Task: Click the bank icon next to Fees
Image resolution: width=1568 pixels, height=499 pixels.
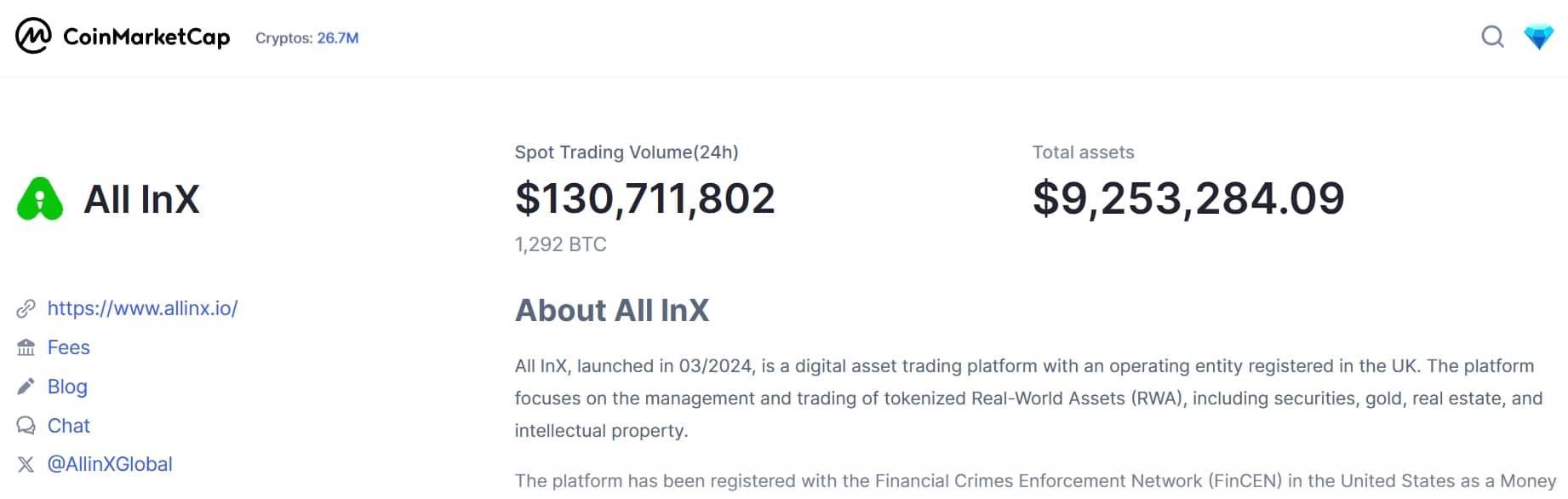Action: pyautogui.click(x=26, y=347)
